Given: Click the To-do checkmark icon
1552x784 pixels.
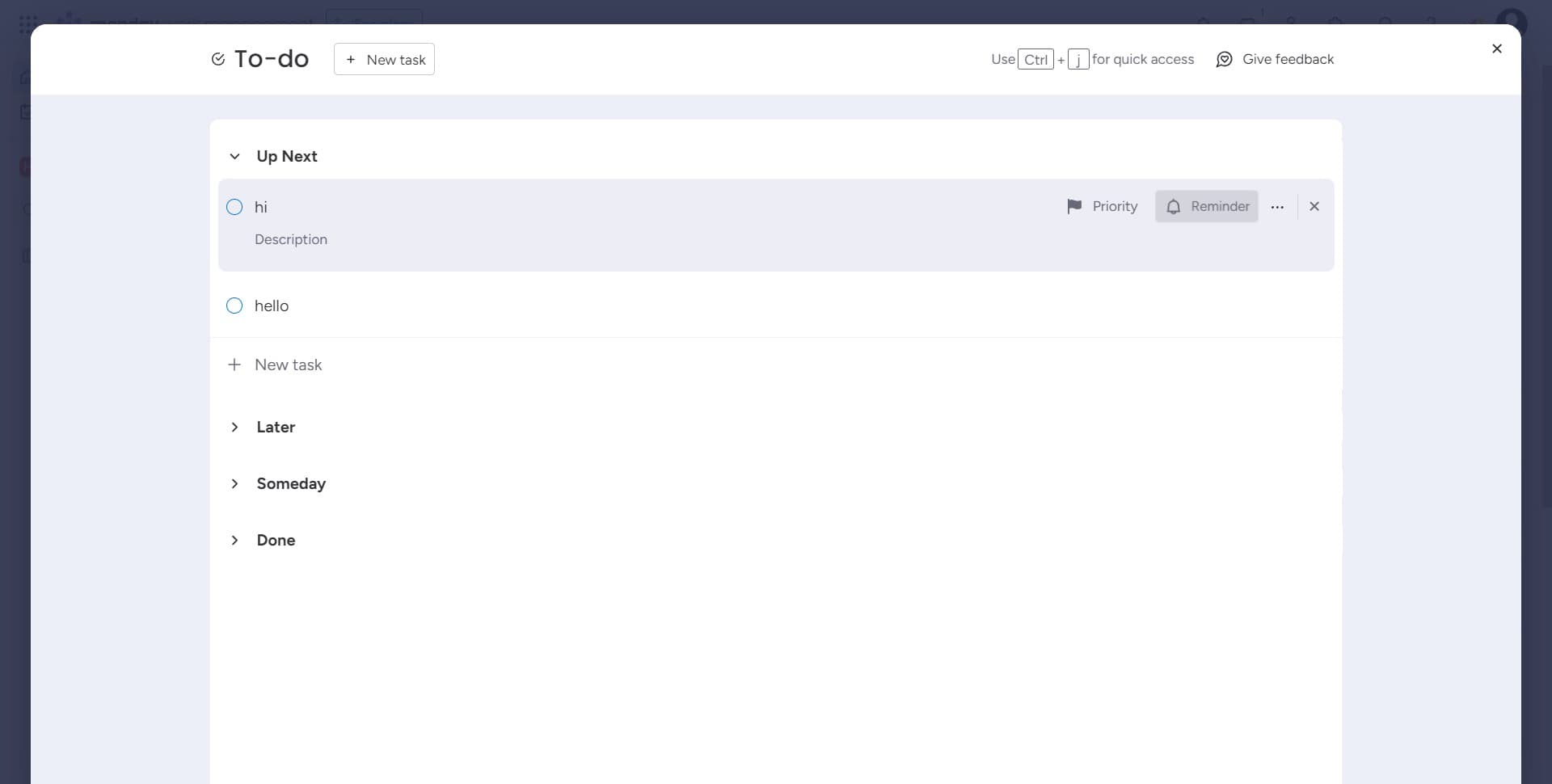Looking at the screenshot, I should [x=217, y=58].
